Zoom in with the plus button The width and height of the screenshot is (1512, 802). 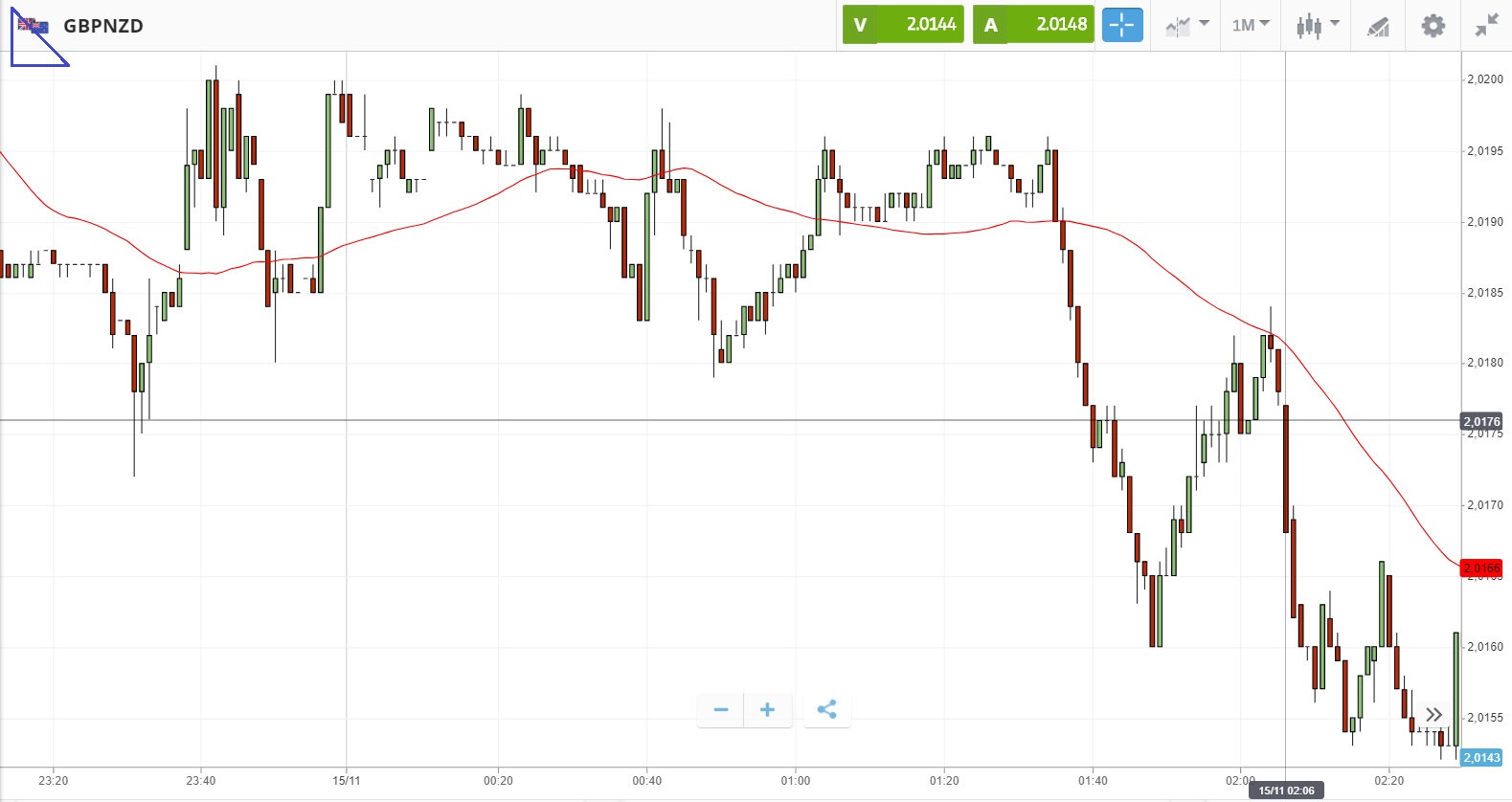[767, 710]
